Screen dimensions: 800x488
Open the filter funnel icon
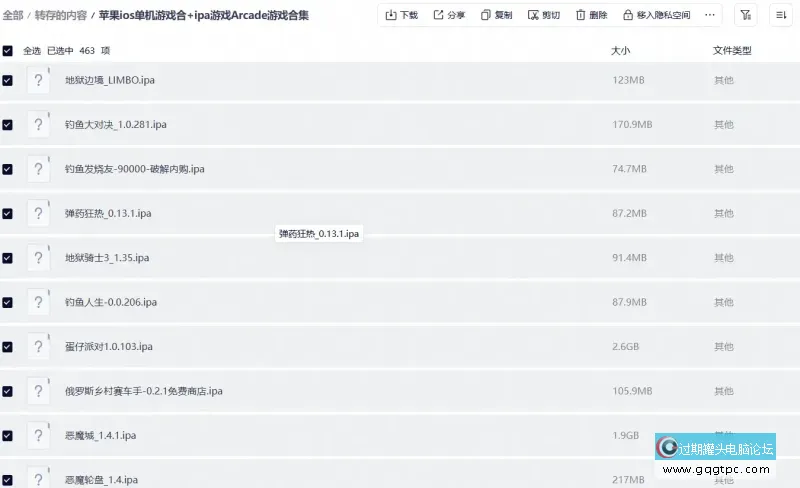click(745, 15)
